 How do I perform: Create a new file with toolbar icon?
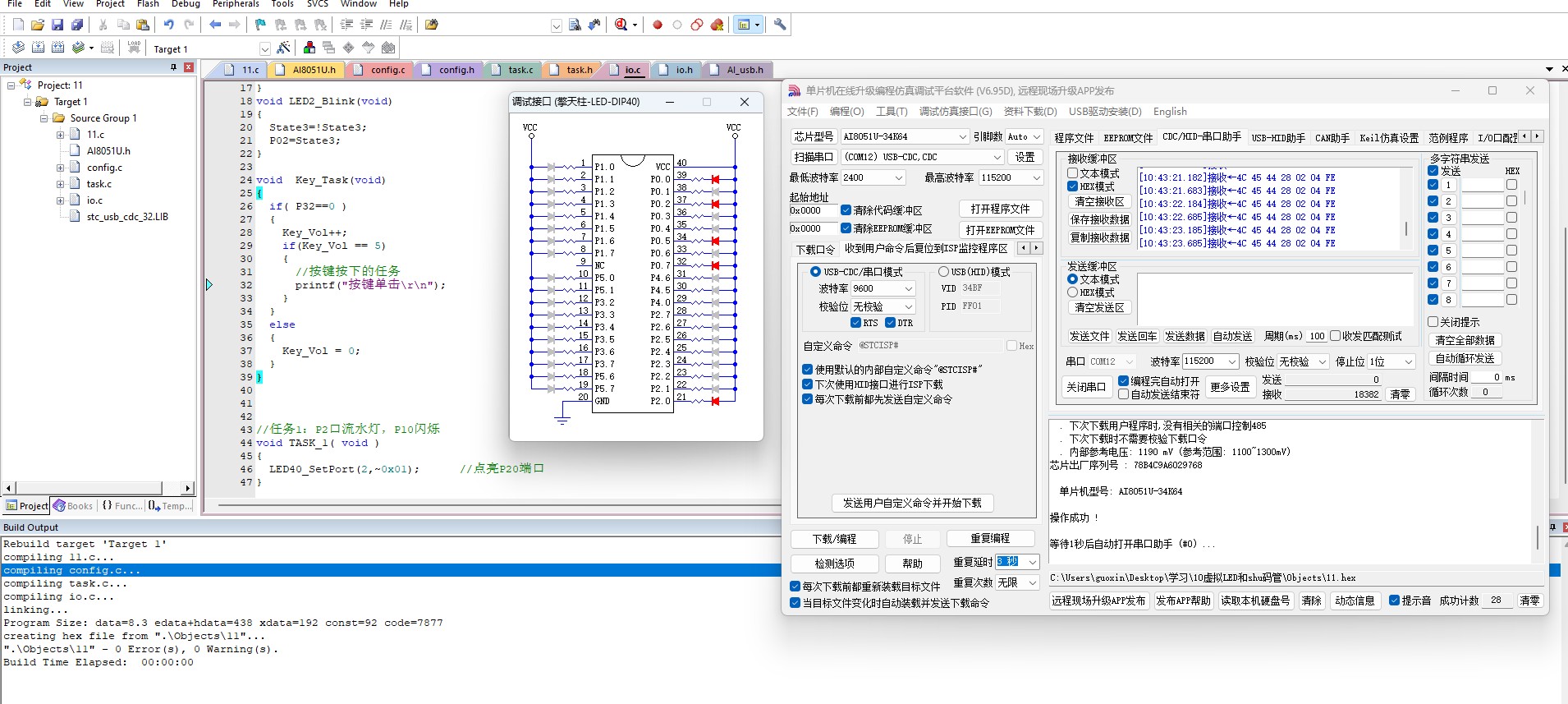coord(18,25)
